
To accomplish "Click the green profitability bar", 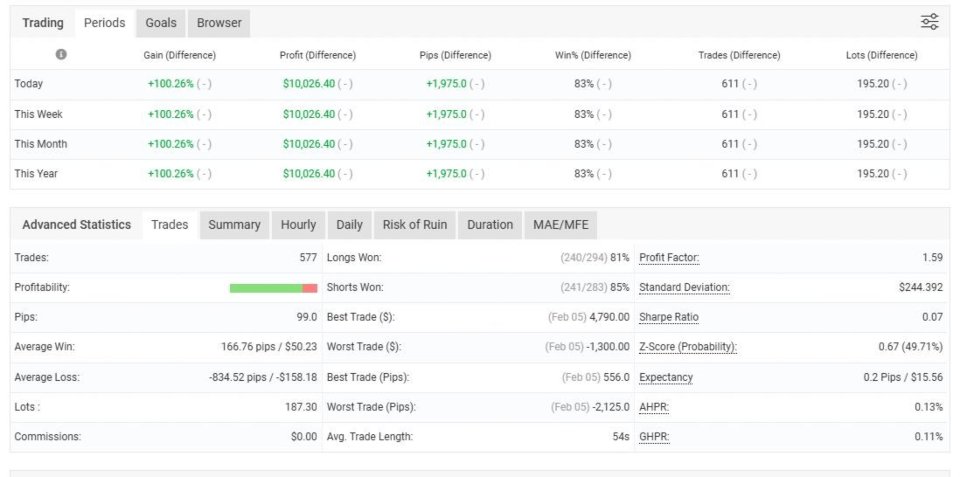I will (266, 288).
